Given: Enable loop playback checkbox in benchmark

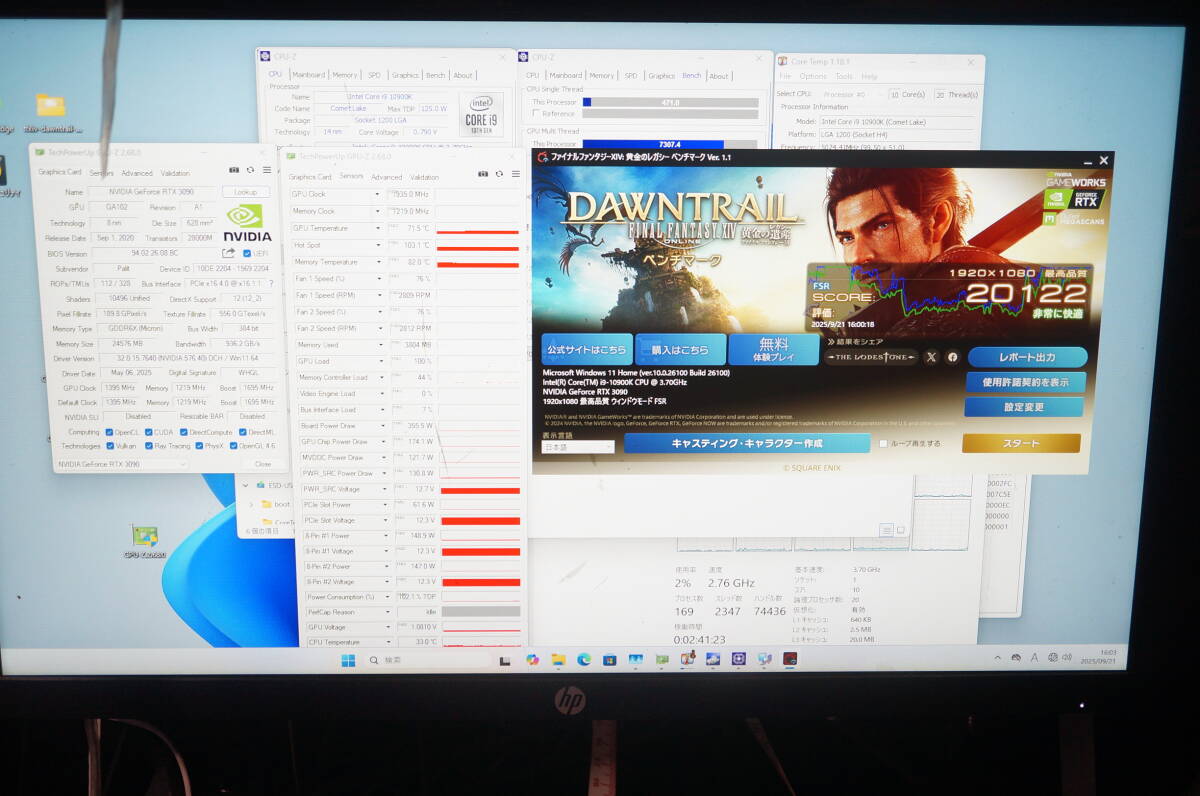Looking at the screenshot, I should [883, 443].
